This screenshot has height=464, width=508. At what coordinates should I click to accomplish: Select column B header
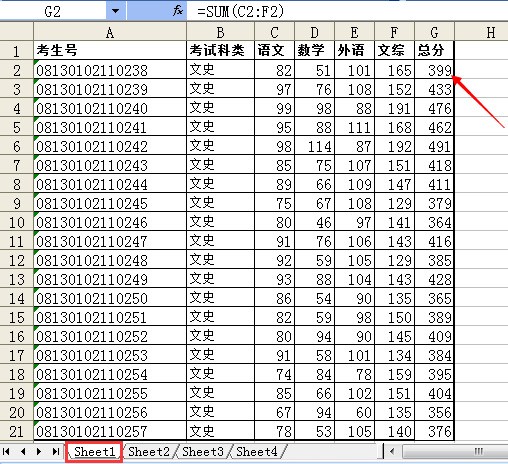pos(220,32)
